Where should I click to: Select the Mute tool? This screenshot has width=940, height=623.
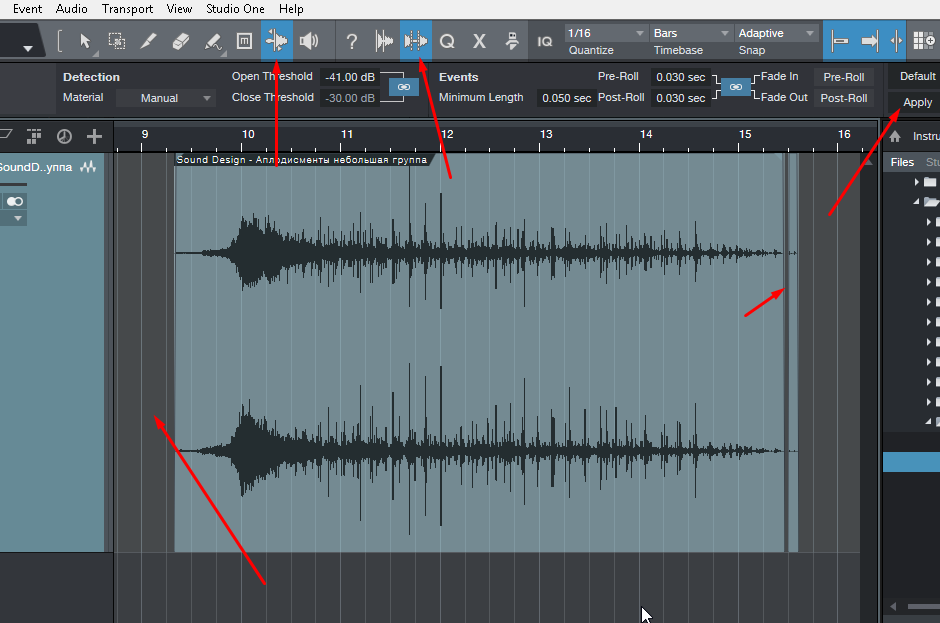pos(244,41)
